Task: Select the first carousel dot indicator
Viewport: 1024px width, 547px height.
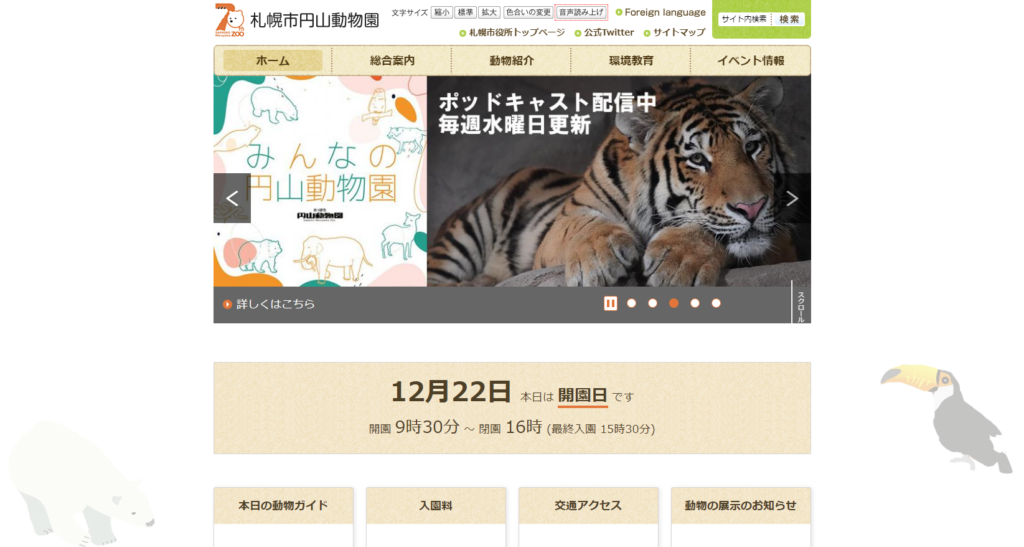Action: pyautogui.click(x=631, y=303)
